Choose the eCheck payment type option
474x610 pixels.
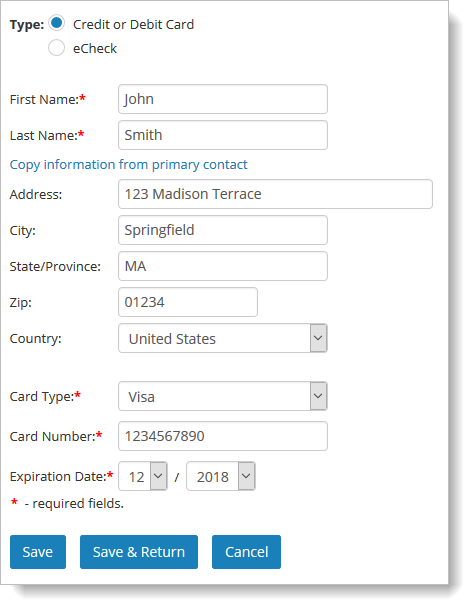(56, 48)
